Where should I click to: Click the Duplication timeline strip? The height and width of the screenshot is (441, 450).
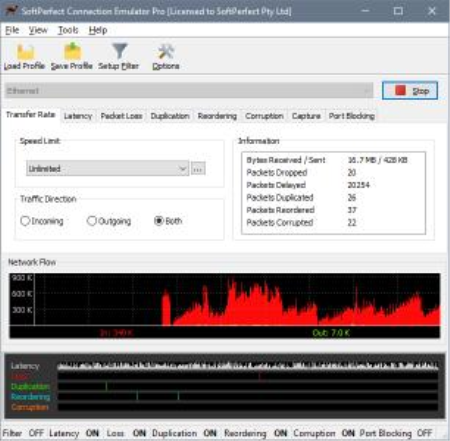coord(247,386)
